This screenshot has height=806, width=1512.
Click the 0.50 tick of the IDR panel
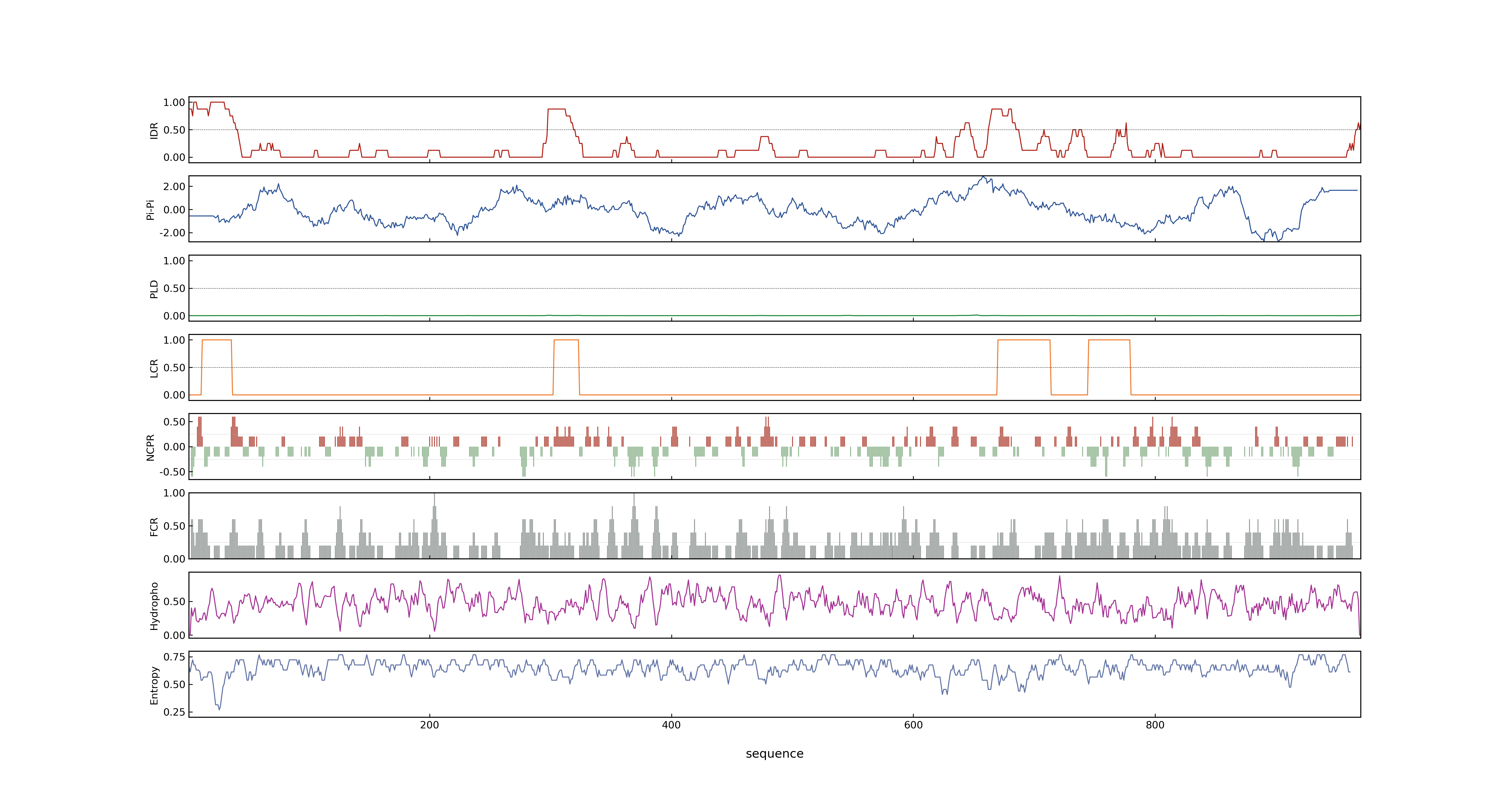(x=174, y=130)
